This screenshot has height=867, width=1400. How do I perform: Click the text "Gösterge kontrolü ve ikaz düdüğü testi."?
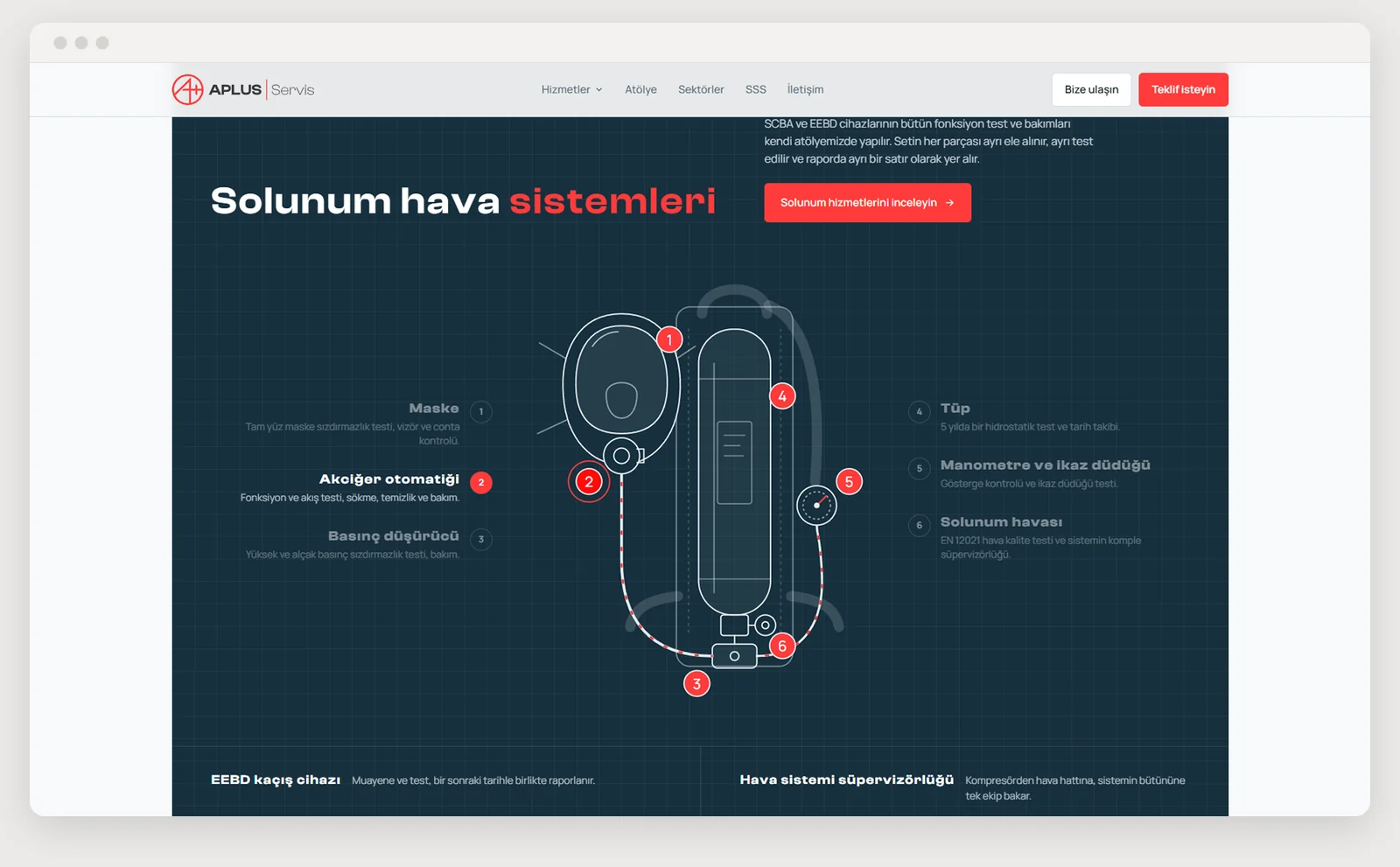pos(1029,484)
